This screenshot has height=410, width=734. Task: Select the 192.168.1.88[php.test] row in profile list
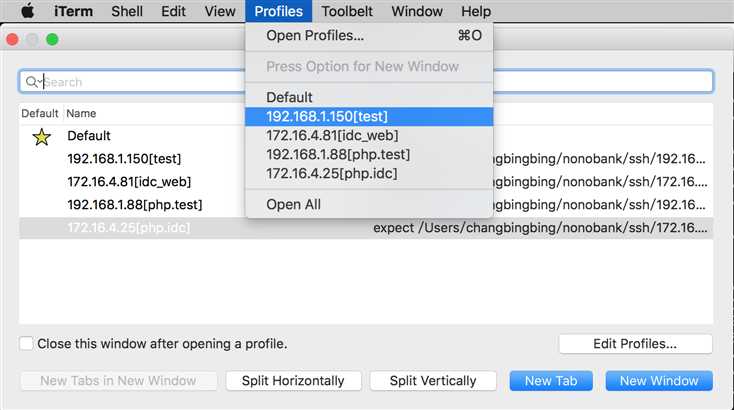point(366,205)
